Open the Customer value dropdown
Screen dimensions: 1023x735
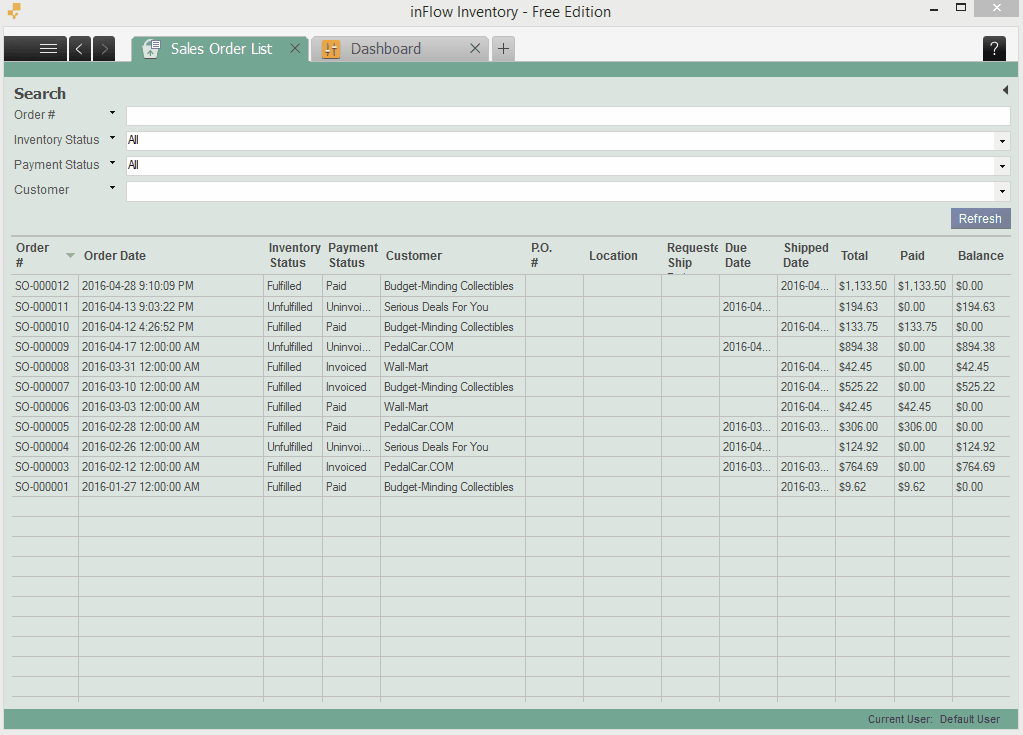1002,192
